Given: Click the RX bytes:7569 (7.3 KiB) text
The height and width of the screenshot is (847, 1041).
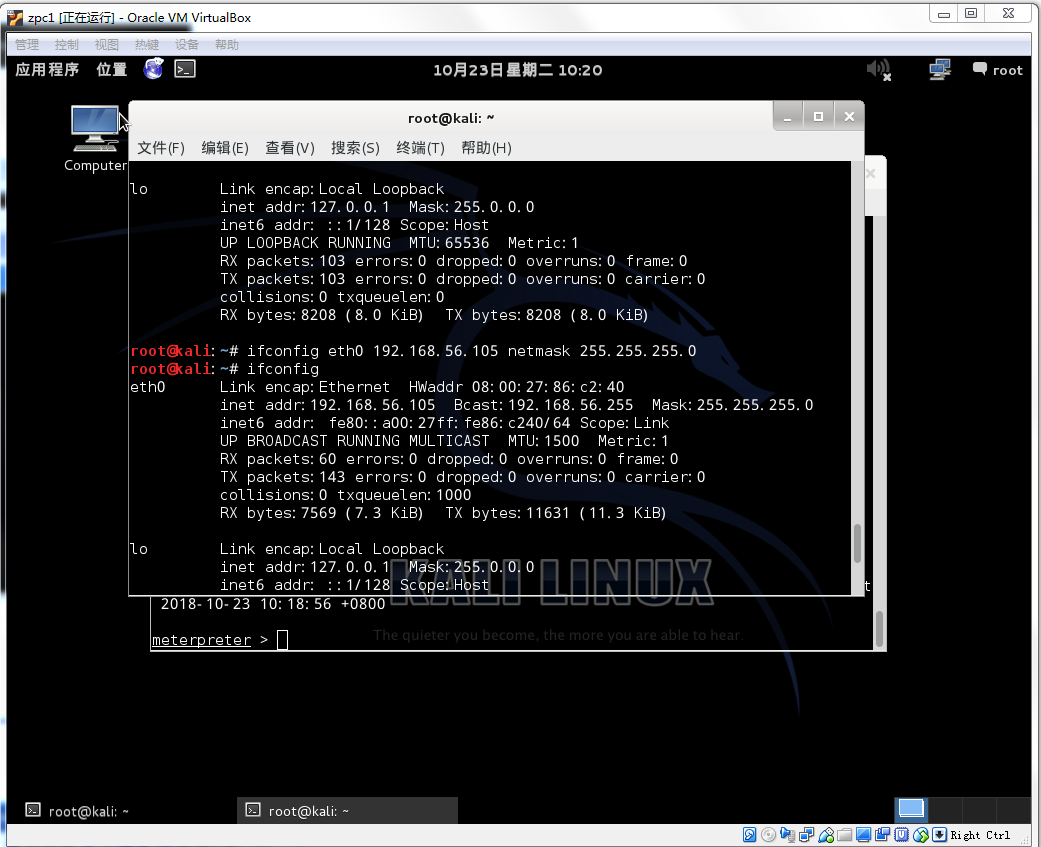Looking at the screenshot, I should coord(321,512).
